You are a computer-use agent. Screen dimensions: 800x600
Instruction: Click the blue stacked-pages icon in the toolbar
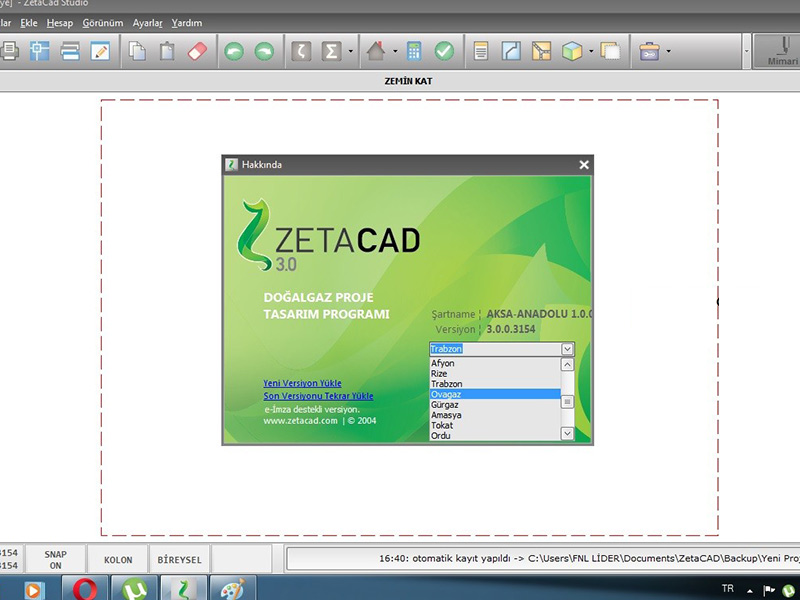click(70, 51)
